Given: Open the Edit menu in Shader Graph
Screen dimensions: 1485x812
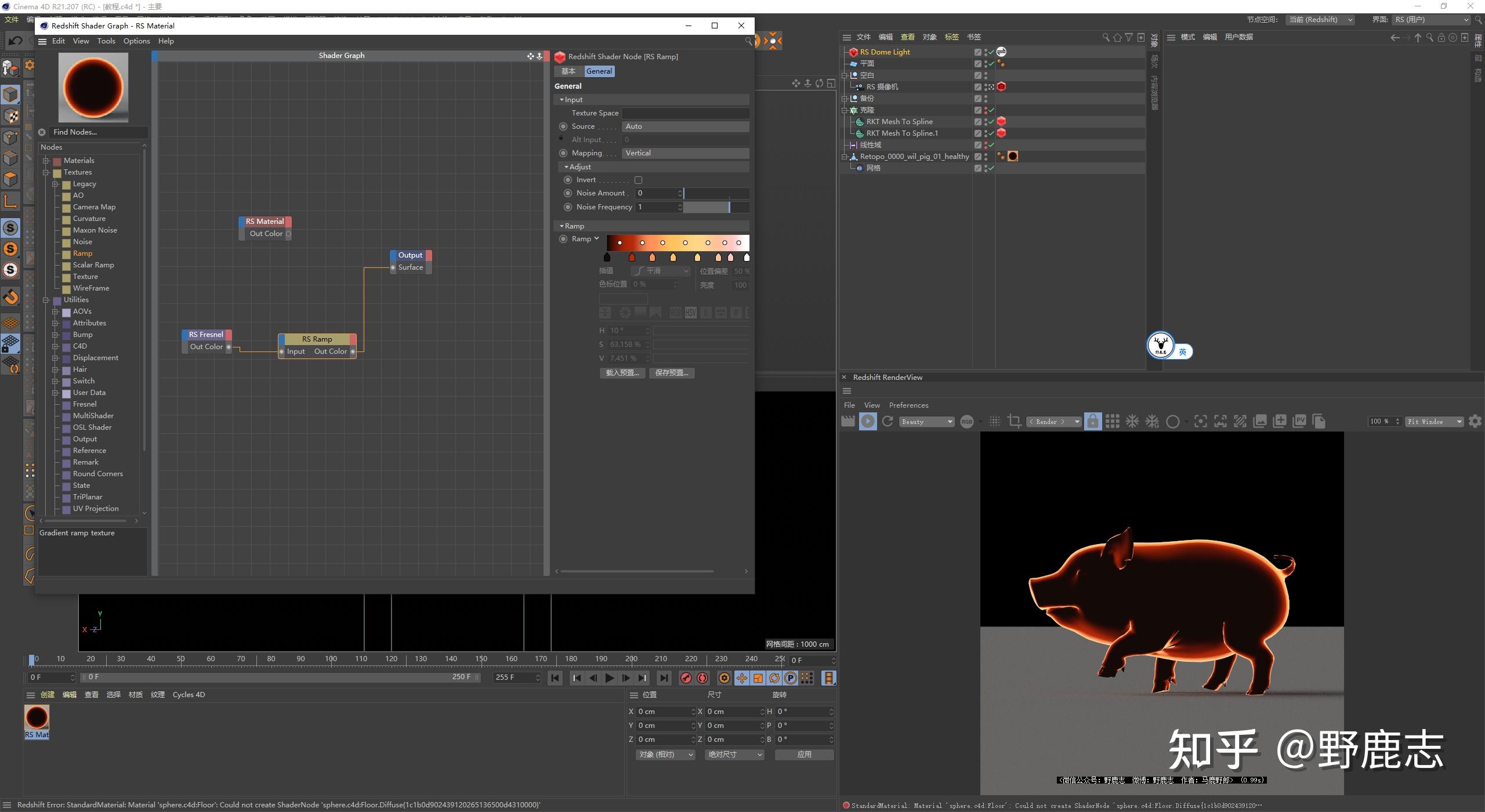Looking at the screenshot, I should point(59,41).
